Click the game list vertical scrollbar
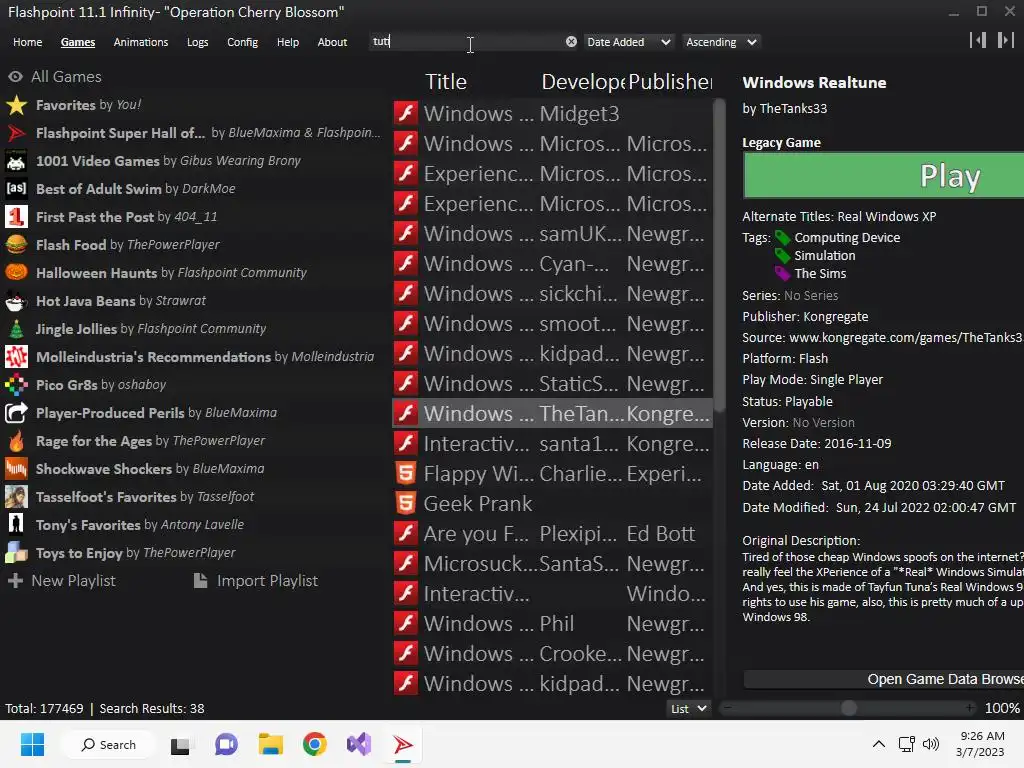Image resolution: width=1024 pixels, height=768 pixels. (x=719, y=255)
